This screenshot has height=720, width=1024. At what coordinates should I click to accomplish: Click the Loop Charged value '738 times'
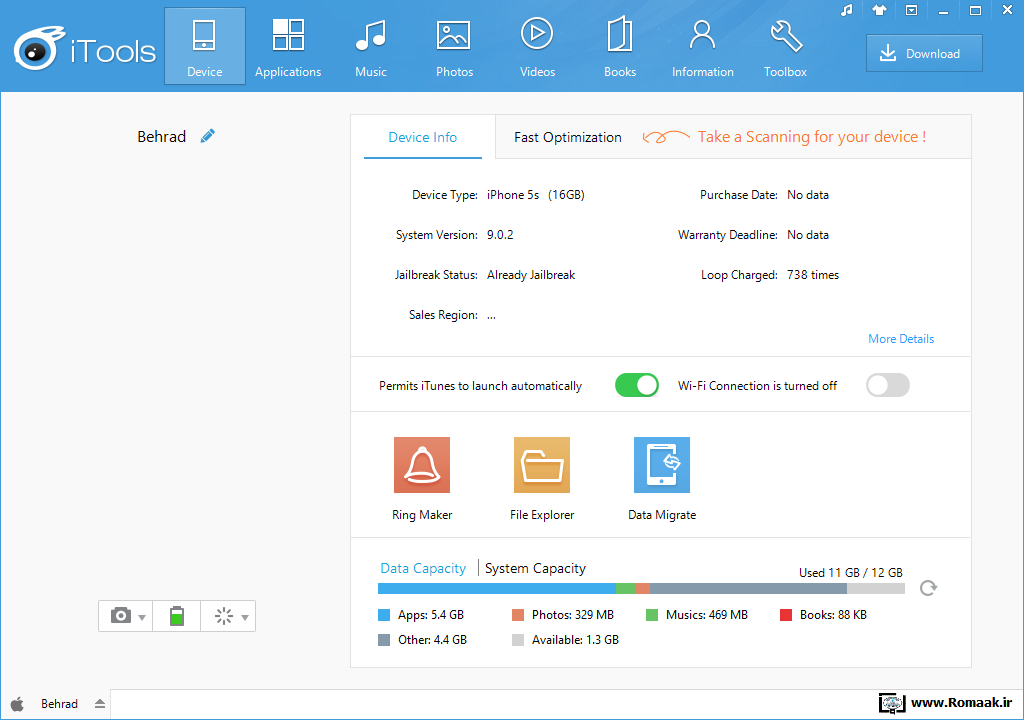point(813,275)
